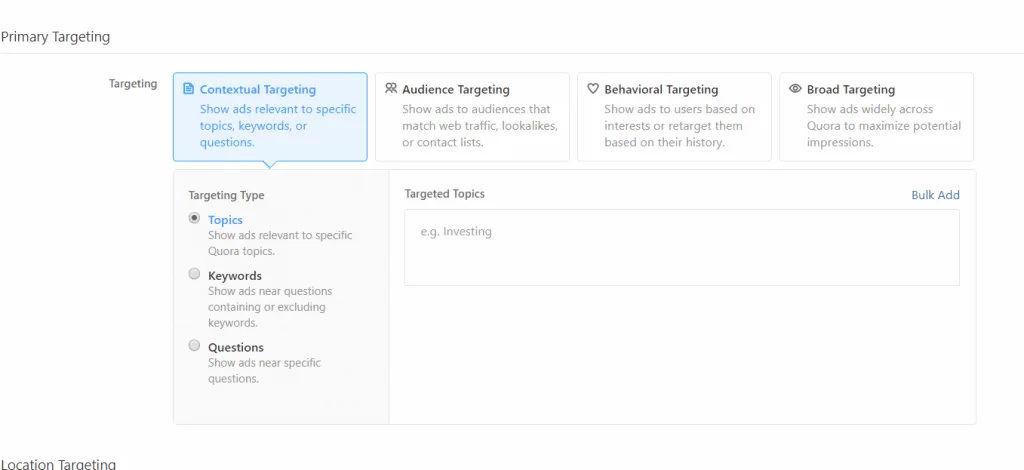The image size is (1024, 470).
Task: Switch to Behavioral Targeting card
Action: [674, 117]
